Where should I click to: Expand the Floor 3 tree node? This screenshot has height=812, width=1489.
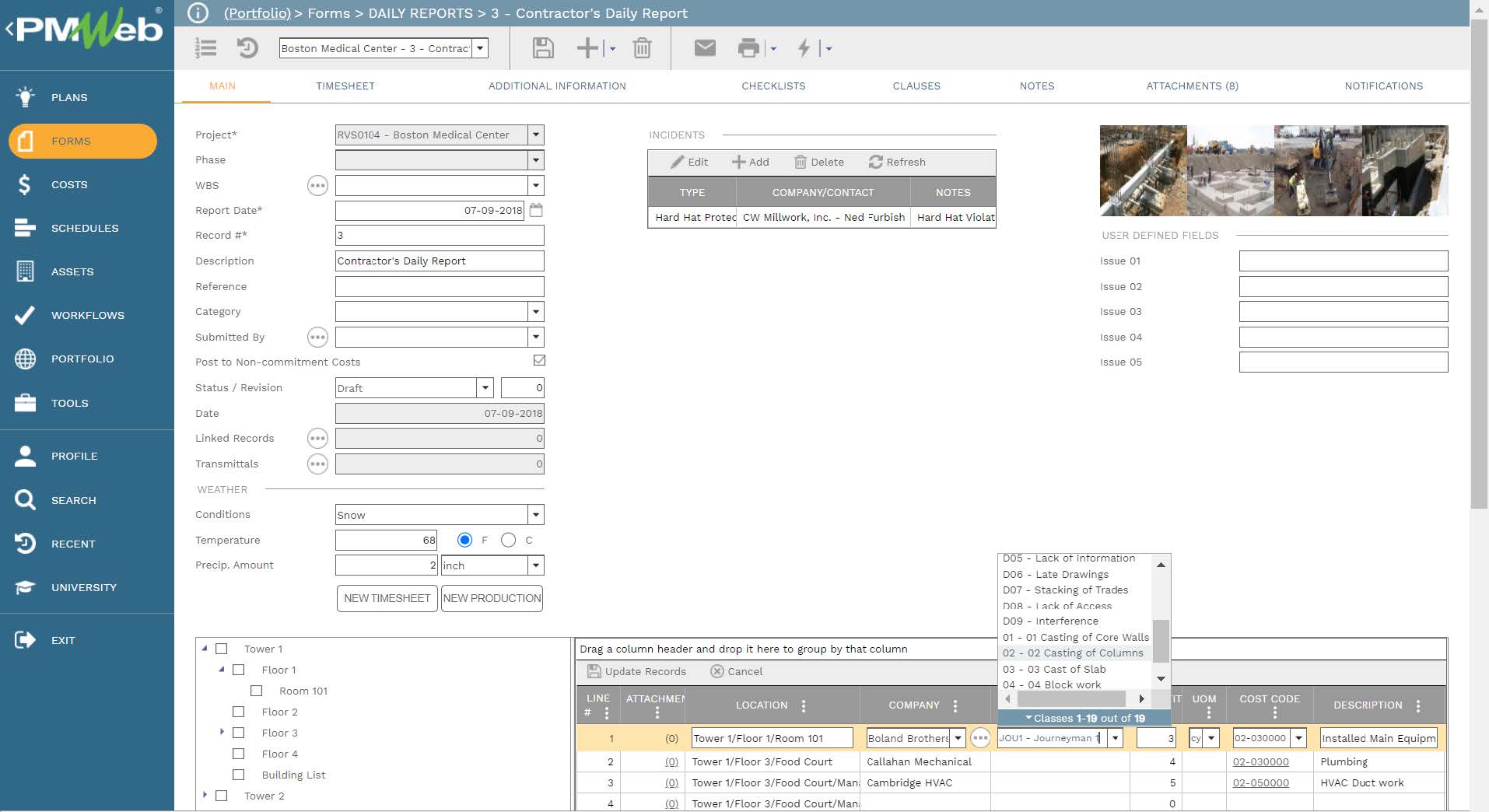tap(222, 732)
